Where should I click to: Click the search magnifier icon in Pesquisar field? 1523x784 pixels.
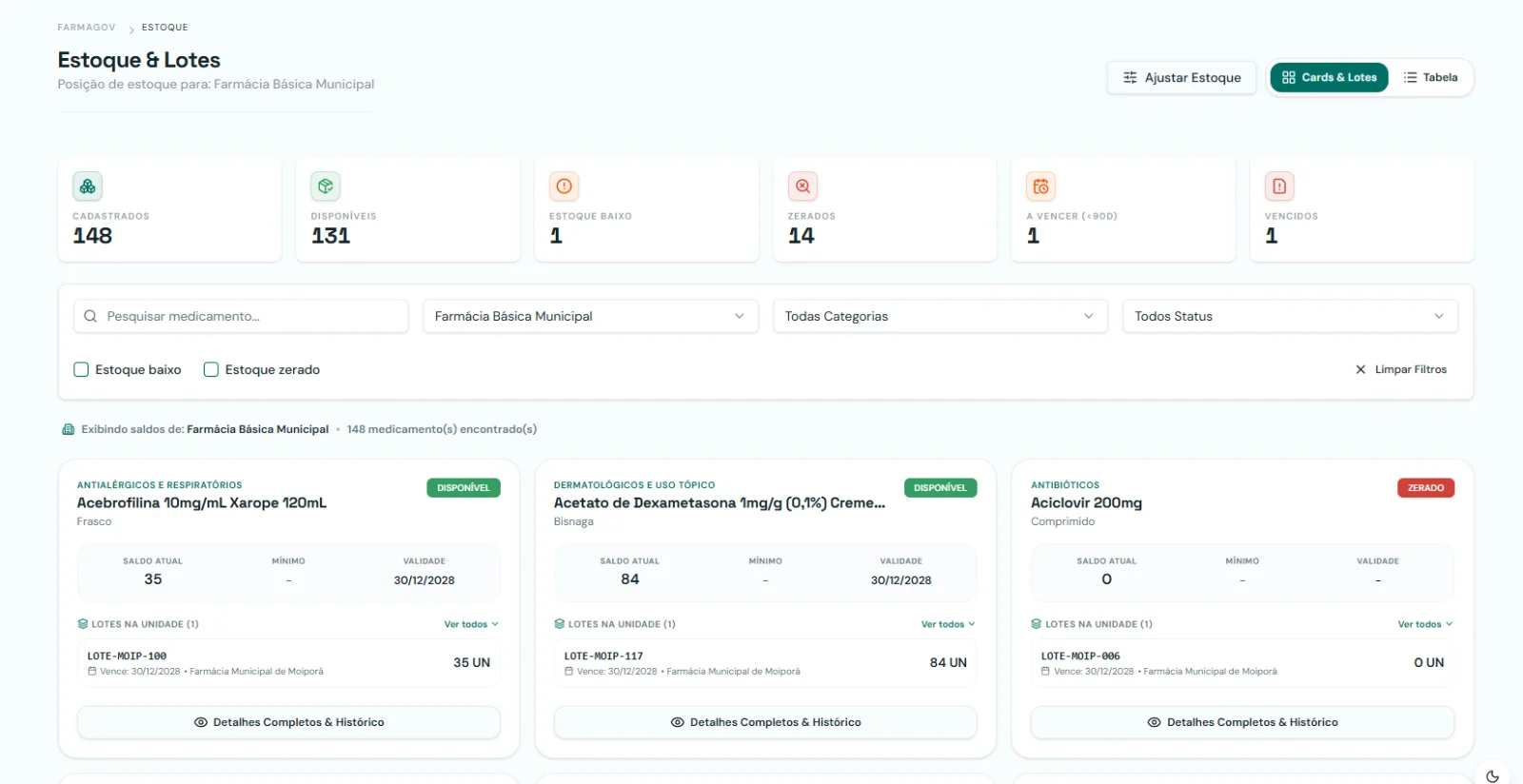click(x=90, y=316)
